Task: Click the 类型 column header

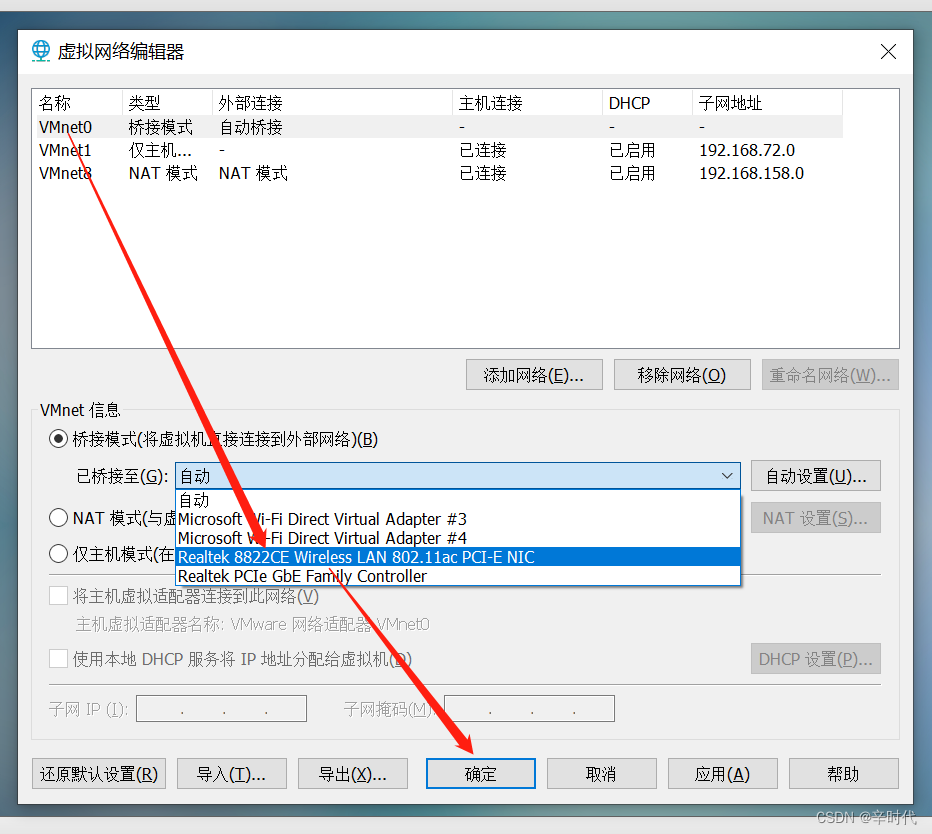Action: (x=167, y=103)
